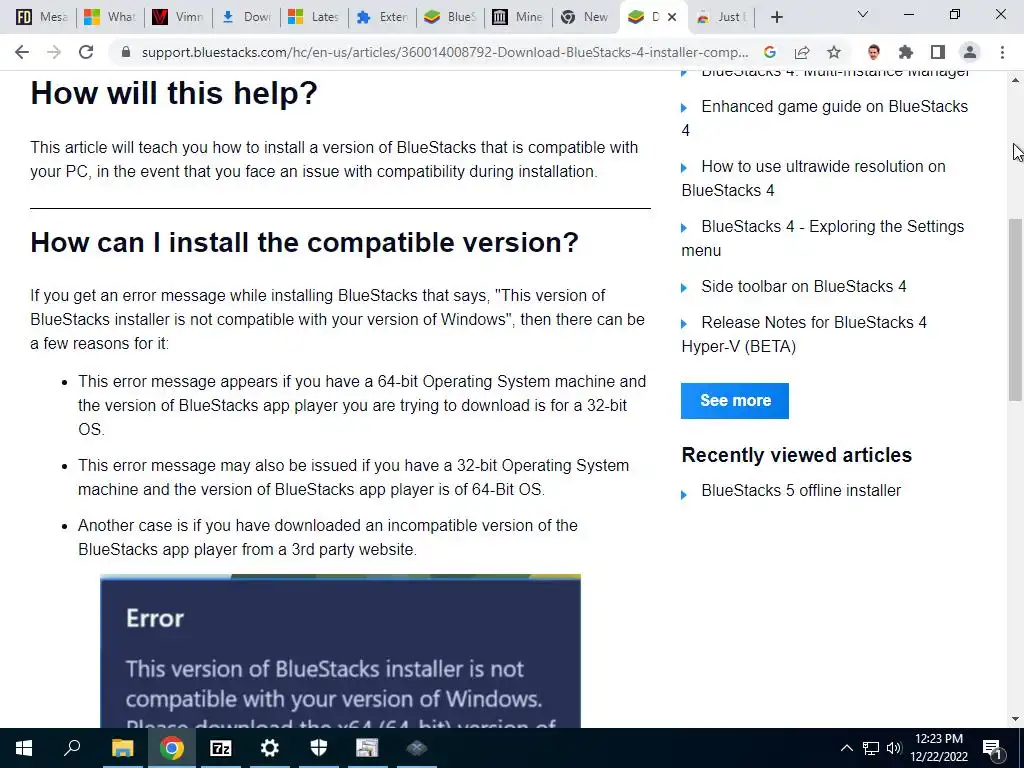The image size is (1024, 768).
Task: Close the active BlueStacks tab
Action: coord(672,17)
